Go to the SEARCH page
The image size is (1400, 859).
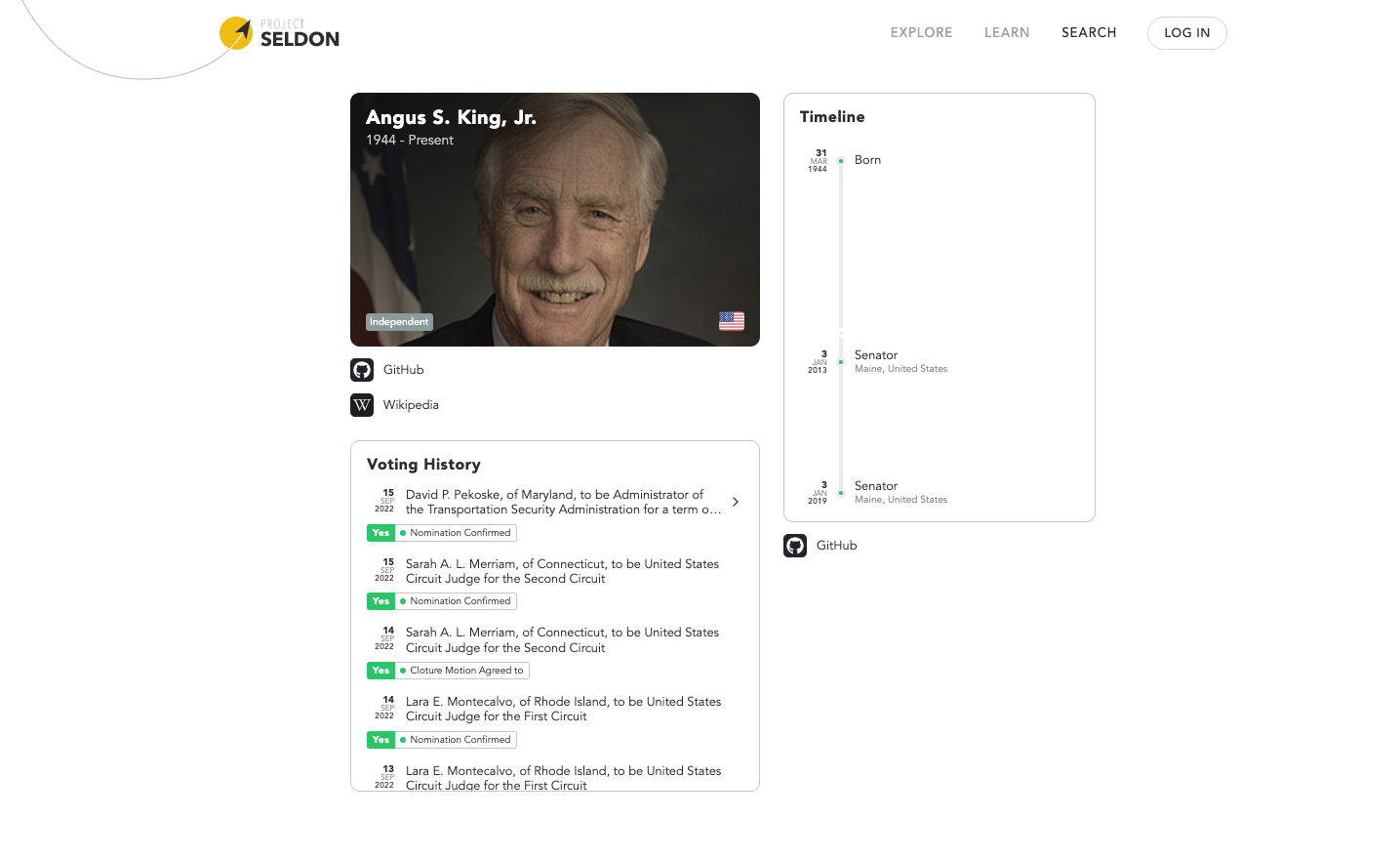1089,33
